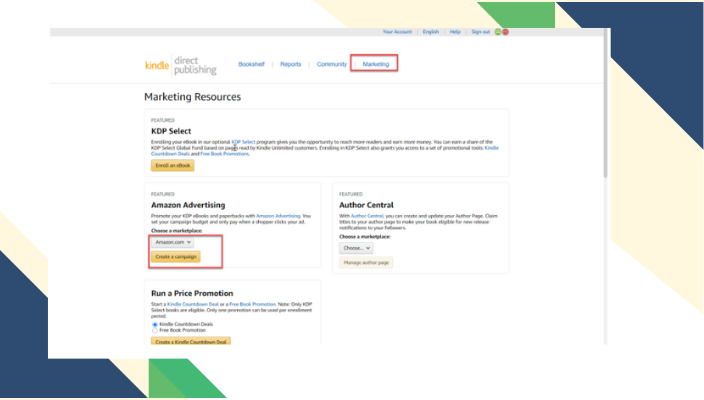Click the KDP Select heading
The image size is (704, 400).
(171, 131)
